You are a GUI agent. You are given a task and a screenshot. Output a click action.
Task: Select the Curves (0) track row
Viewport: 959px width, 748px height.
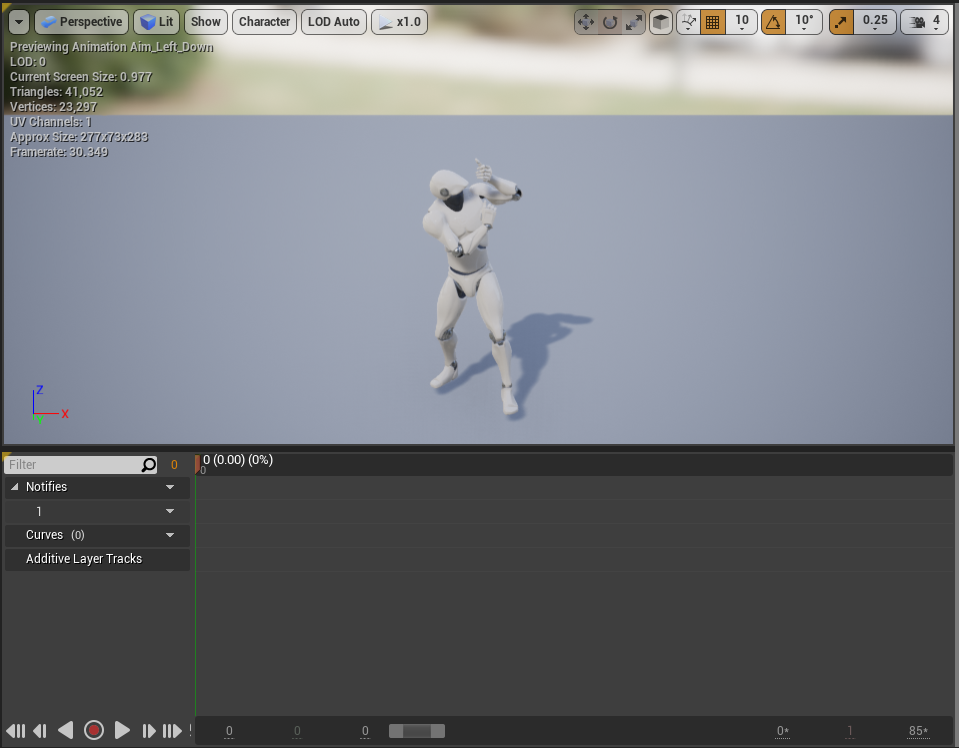[x=97, y=535]
